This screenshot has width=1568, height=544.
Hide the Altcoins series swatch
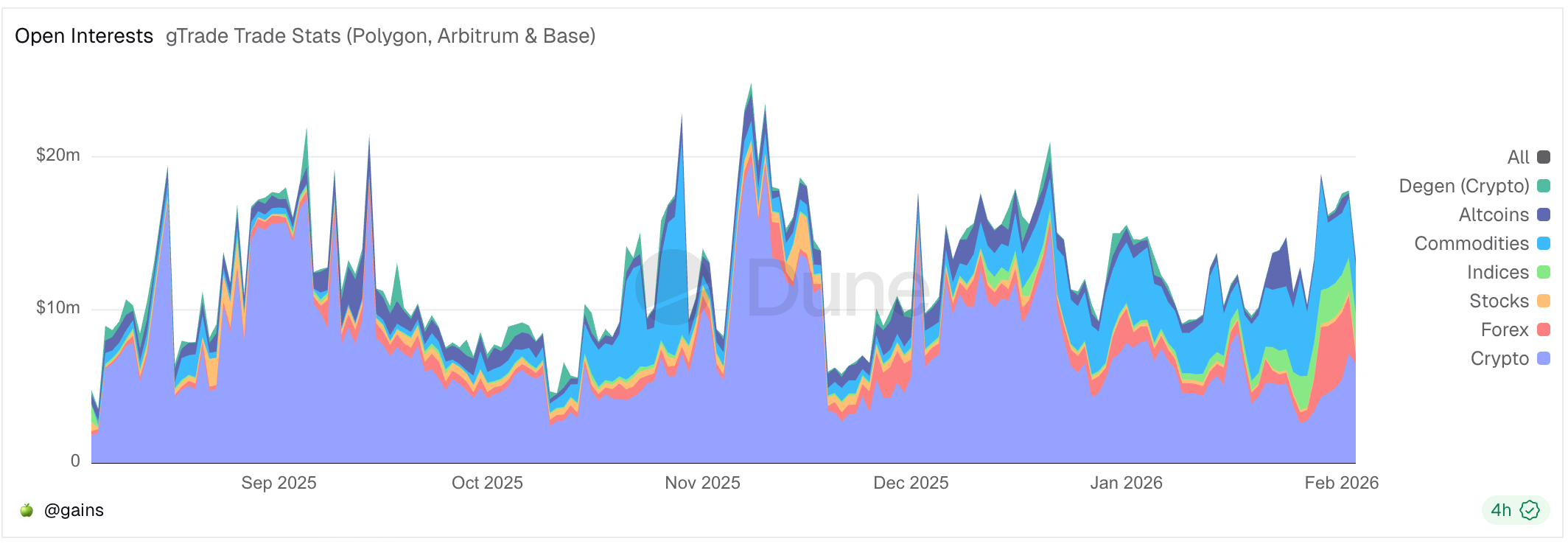pos(1544,215)
